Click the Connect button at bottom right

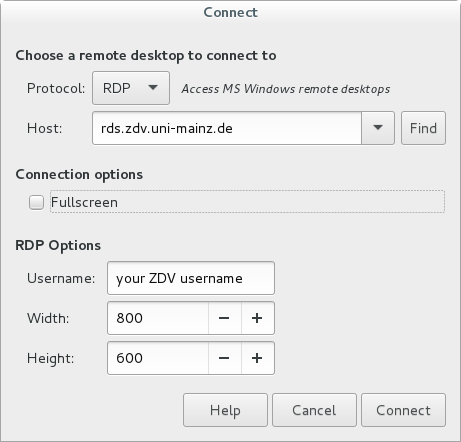point(403,410)
